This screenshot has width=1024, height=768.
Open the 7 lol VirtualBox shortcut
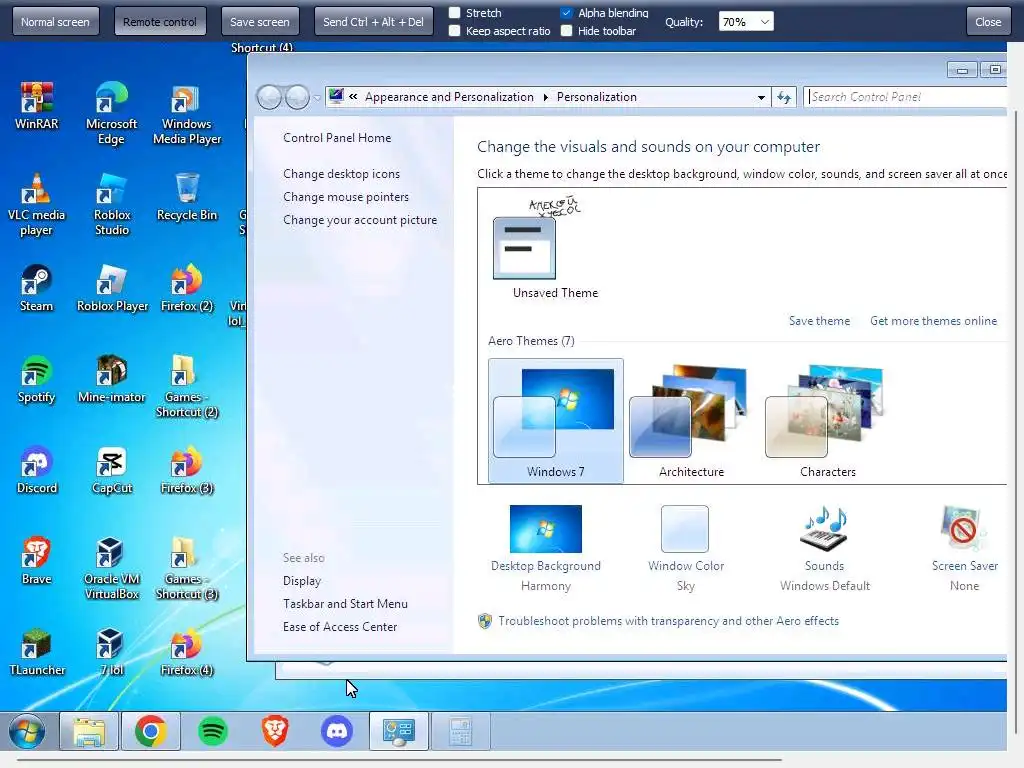point(112,652)
